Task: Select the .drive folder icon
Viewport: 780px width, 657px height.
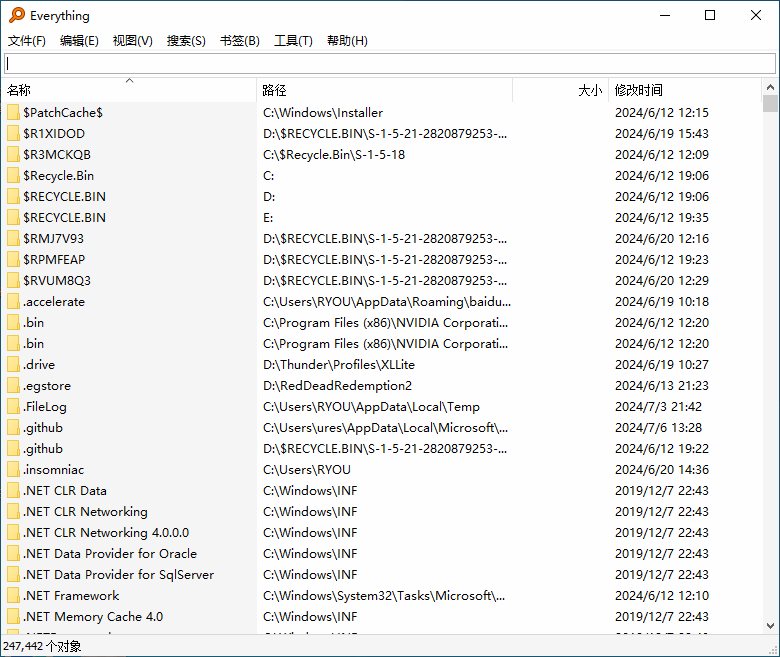Action: 13,365
